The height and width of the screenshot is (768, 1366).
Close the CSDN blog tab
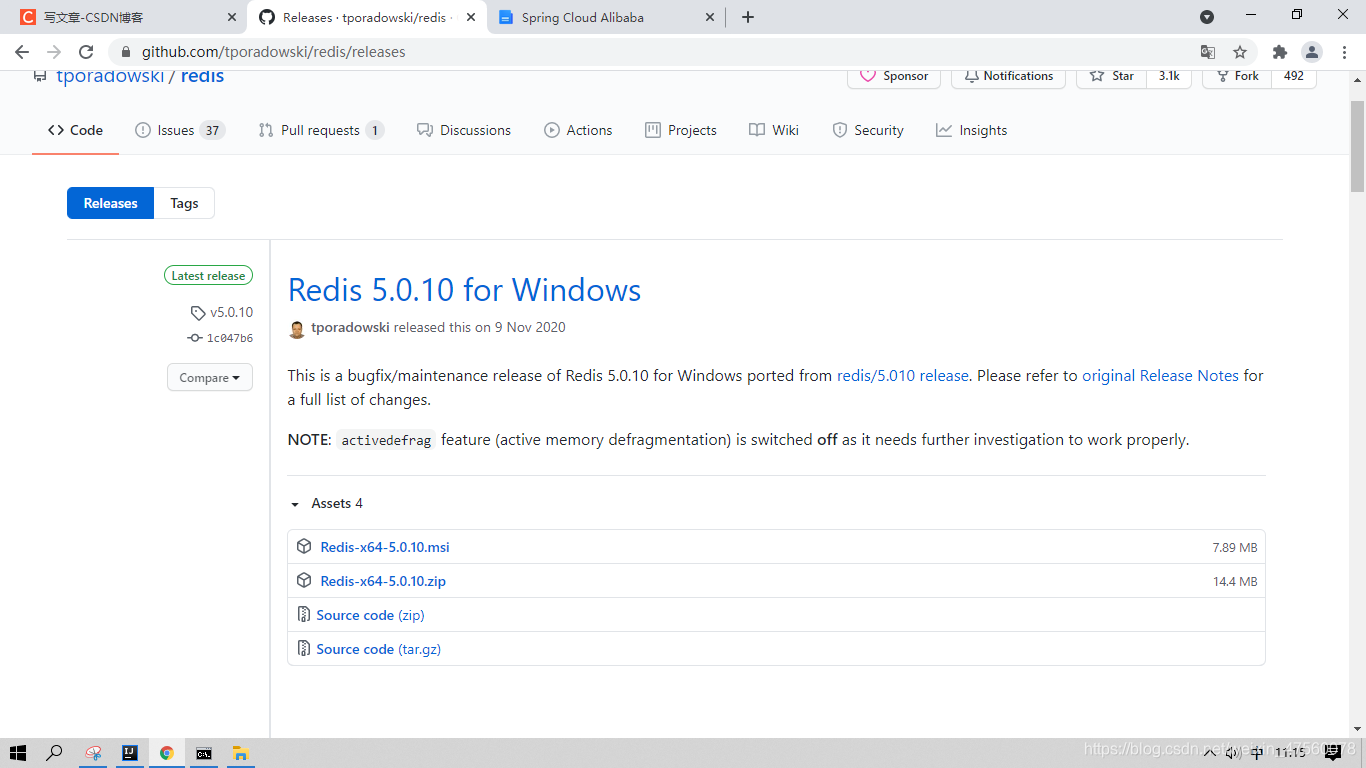(232, 17)
